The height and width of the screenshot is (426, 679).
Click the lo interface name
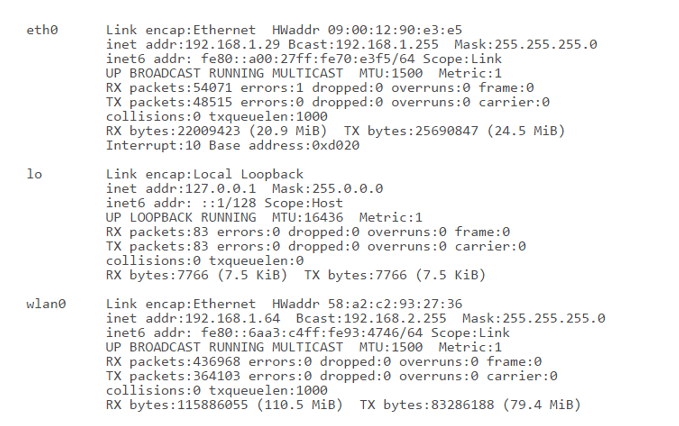coord(33,174)
